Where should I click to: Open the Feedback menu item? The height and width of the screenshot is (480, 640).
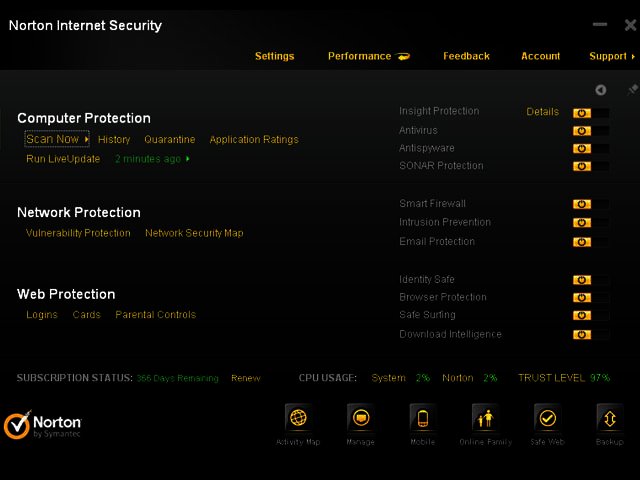coord(466,56)
